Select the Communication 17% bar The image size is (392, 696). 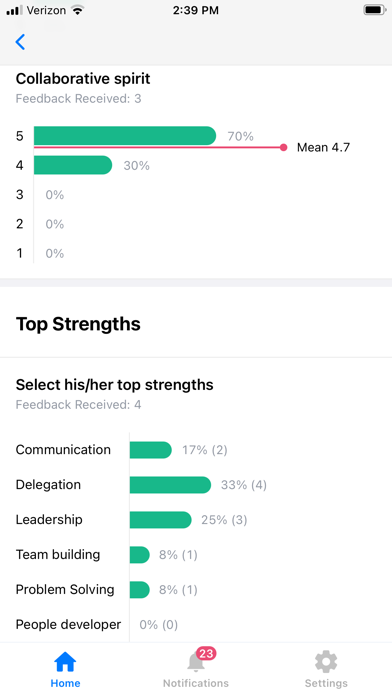click(150, 450)
